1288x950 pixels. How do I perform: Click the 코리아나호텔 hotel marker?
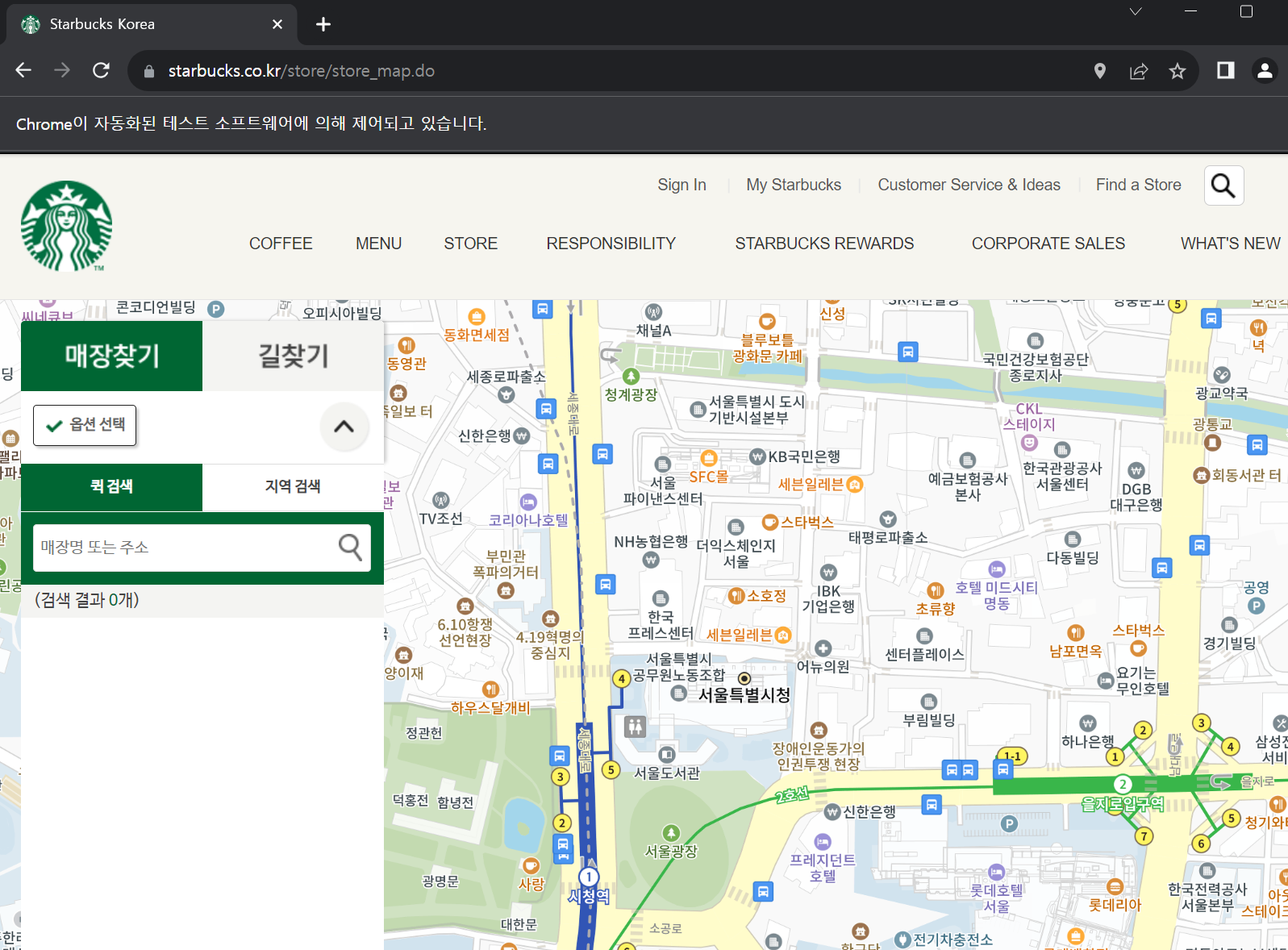tap(528, 502)
